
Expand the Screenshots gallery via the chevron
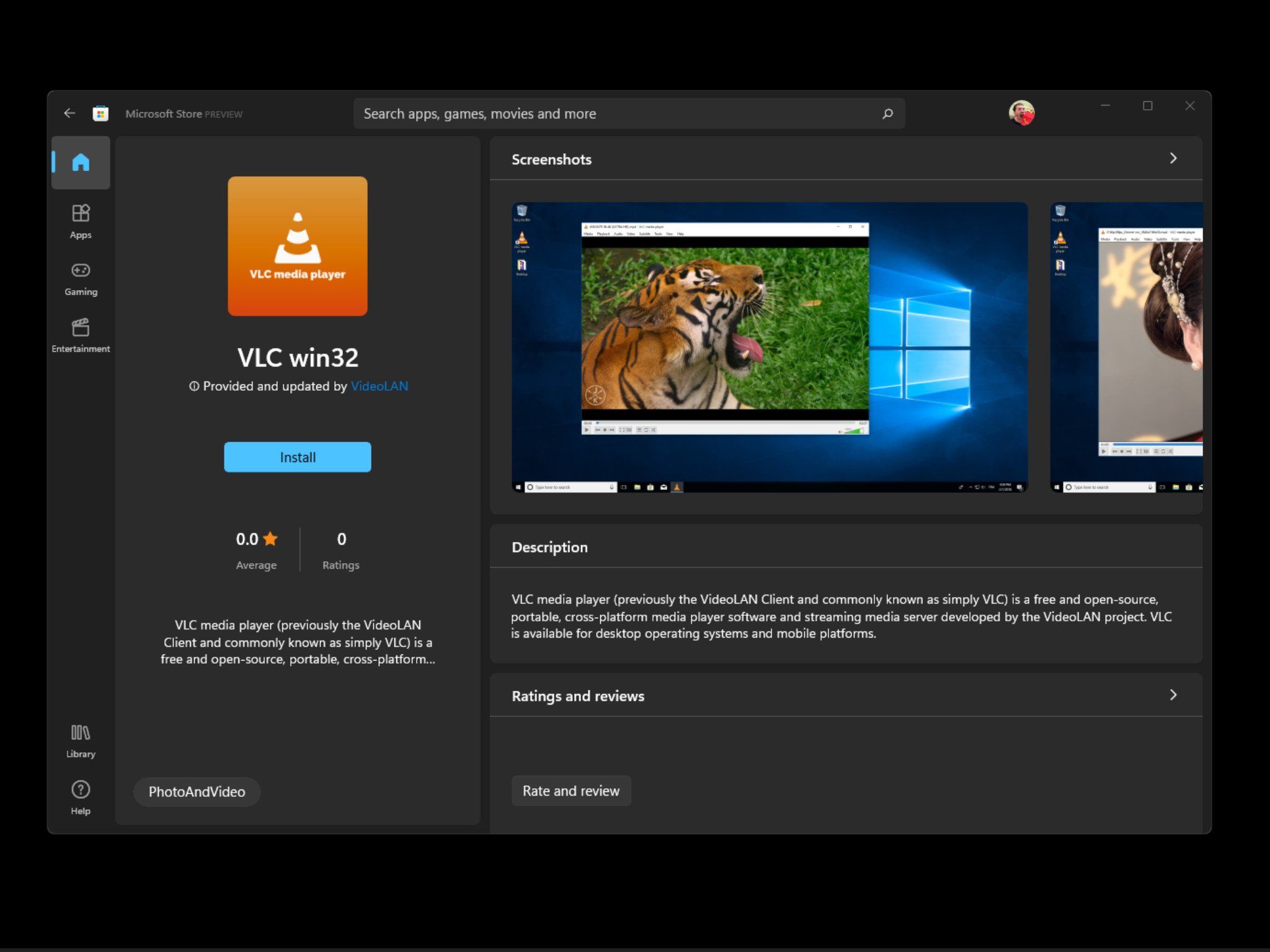click(x=1173, y=159)
